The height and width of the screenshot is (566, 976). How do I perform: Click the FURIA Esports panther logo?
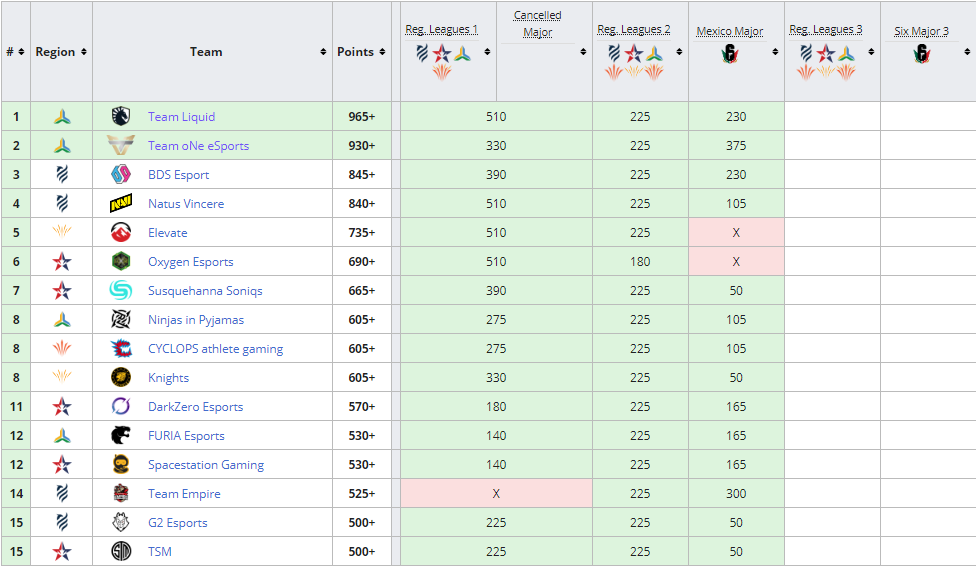(121, 435)
